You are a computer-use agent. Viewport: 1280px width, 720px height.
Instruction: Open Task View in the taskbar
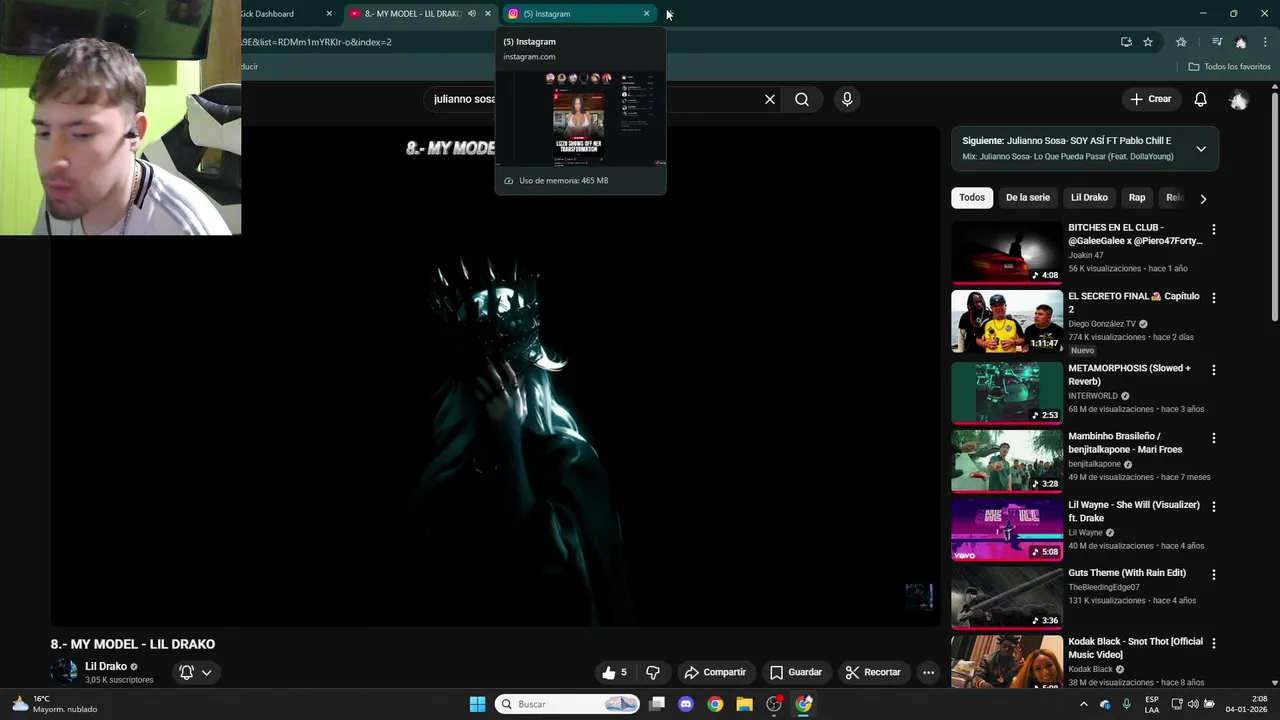(657, 704)
